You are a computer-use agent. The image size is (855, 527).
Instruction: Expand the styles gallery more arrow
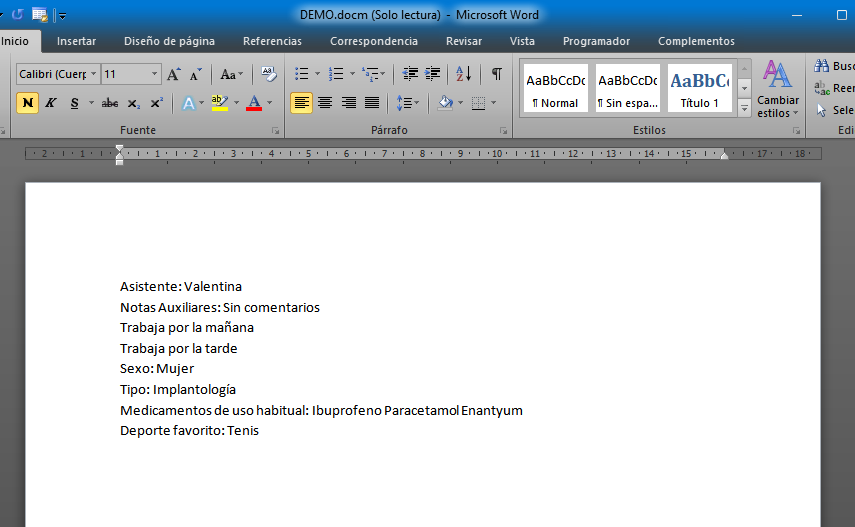744,108
